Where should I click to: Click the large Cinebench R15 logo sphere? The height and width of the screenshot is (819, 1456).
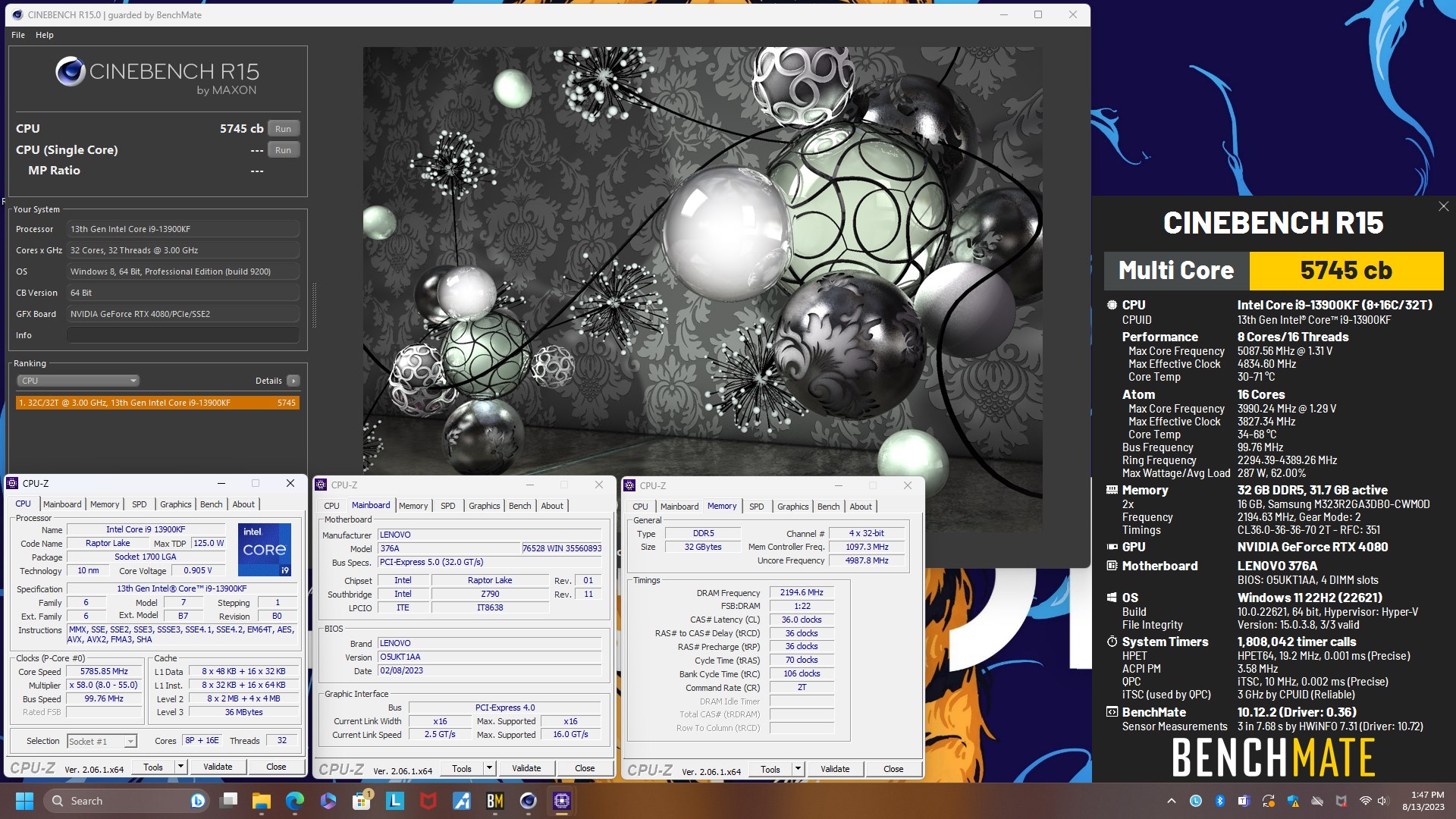pyautogui.click(x=70, y=71)
